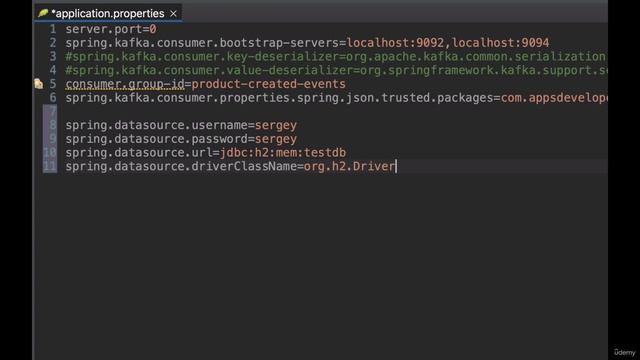Click the spring.json.trusted.packages property key
Viewport: 640px width, 360px height.
280,98
